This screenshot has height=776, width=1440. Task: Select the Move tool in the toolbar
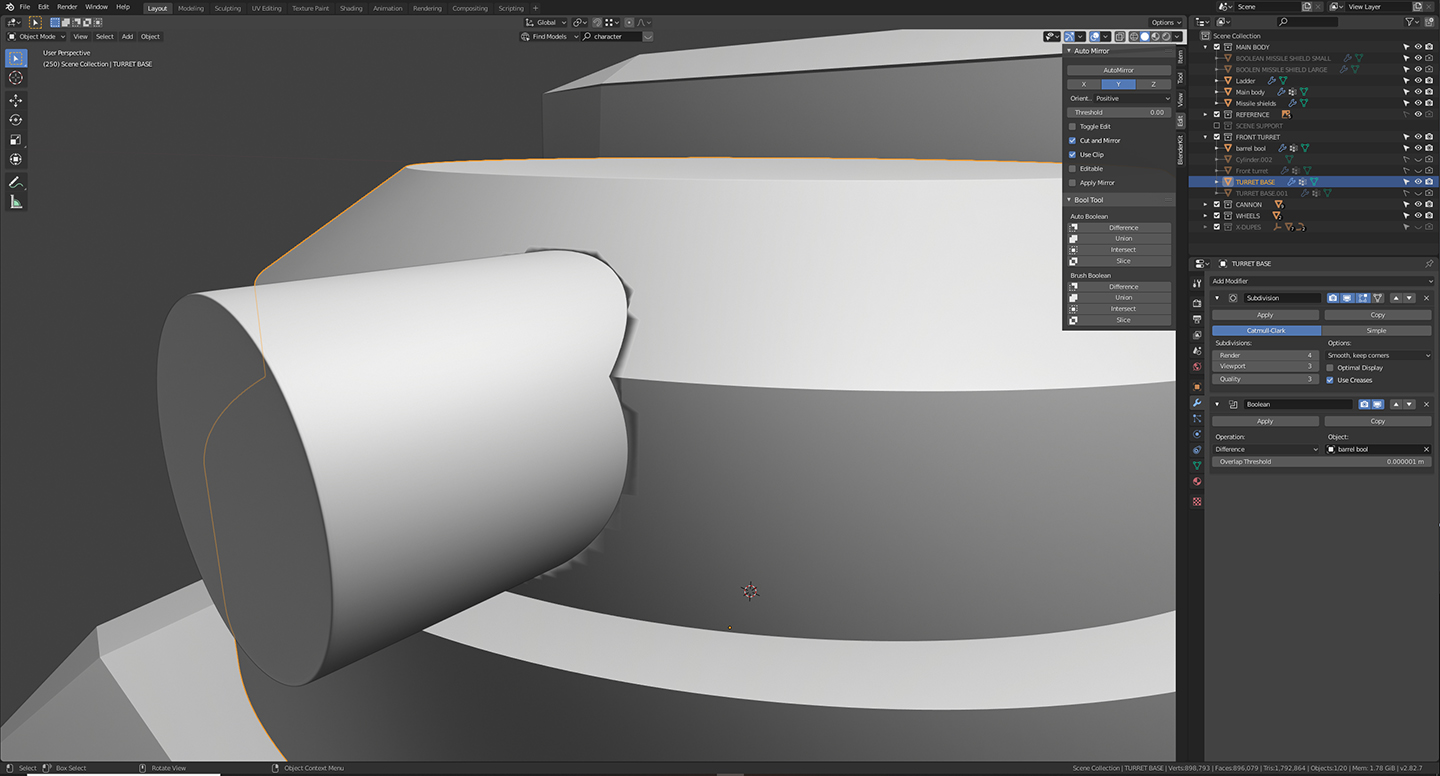point(16,100)
